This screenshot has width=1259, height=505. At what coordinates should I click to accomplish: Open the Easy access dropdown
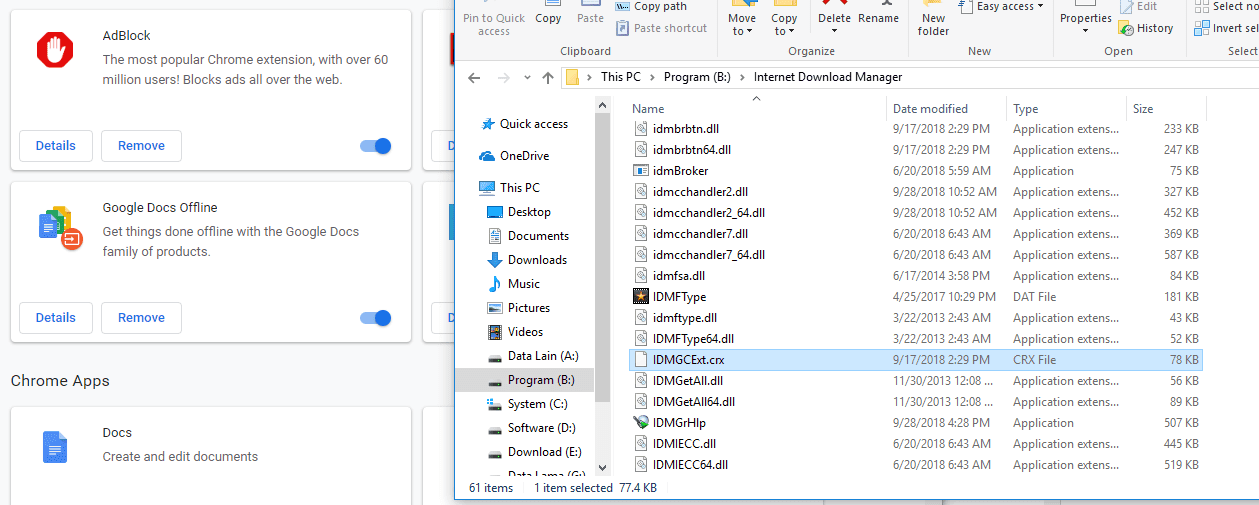pyautogui.click(x=1001, y=6)
